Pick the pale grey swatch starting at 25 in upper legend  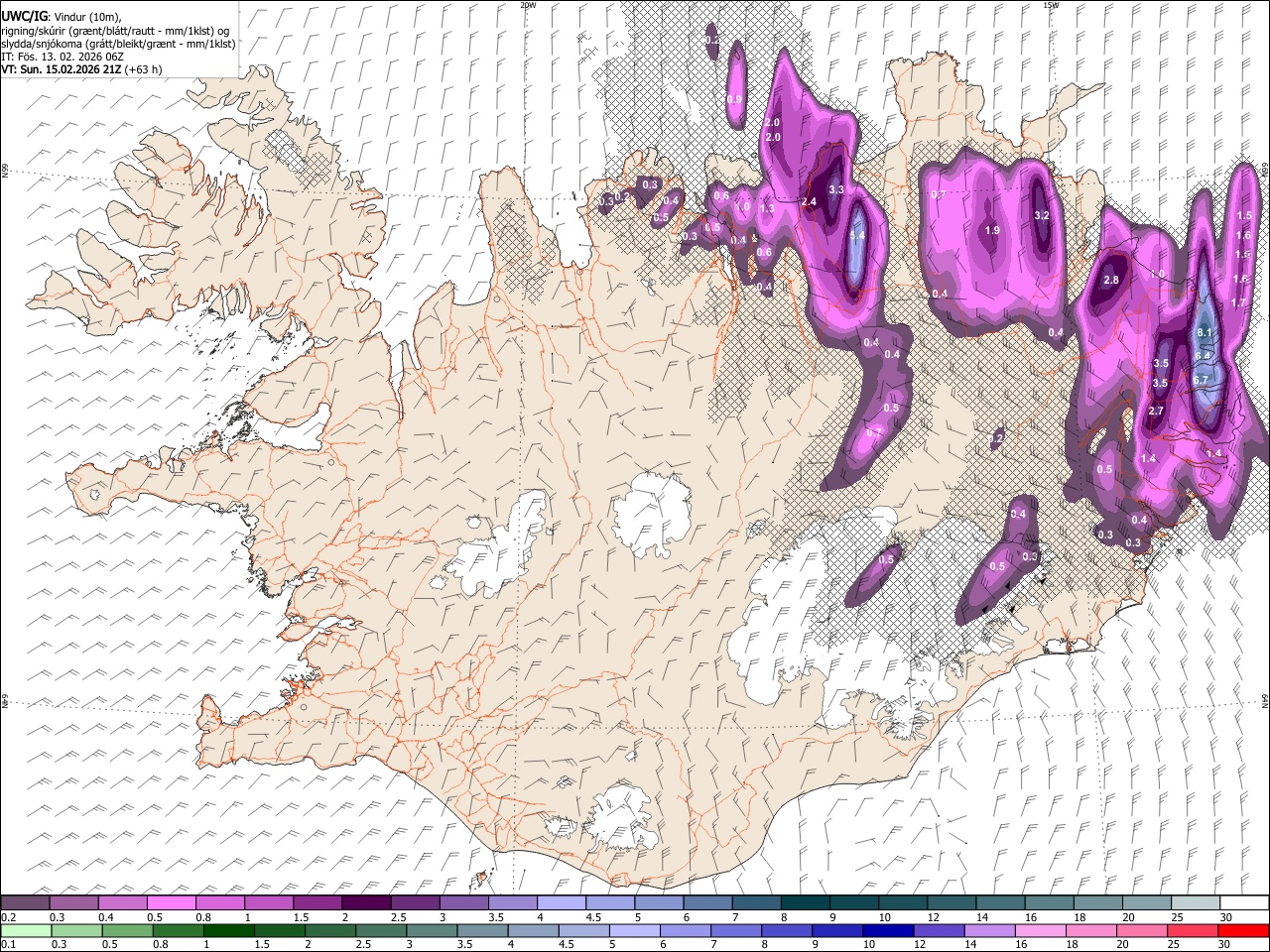[x=1196, y=903]
